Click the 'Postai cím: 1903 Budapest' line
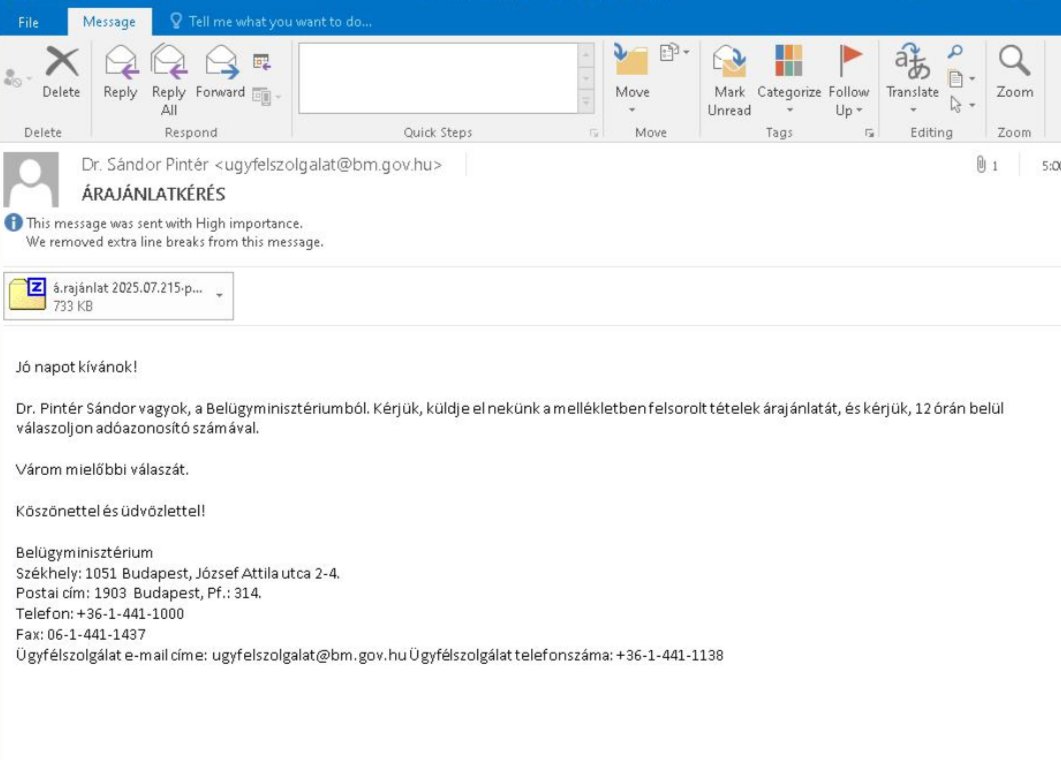The height and width of the screenshot is (760, 1061). (x=139, y=594)
